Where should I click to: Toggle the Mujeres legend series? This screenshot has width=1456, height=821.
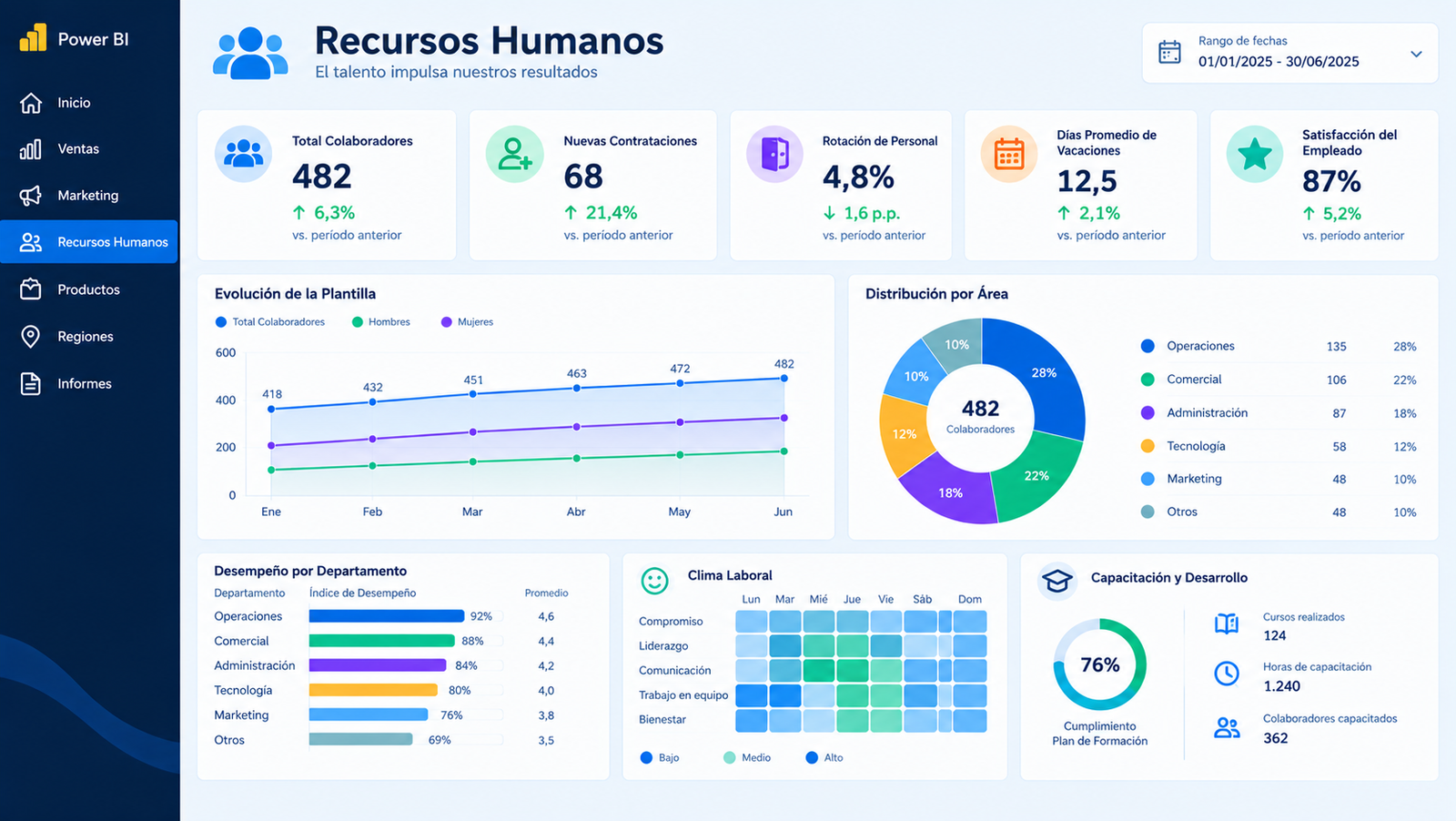click(x=468, y=322)
